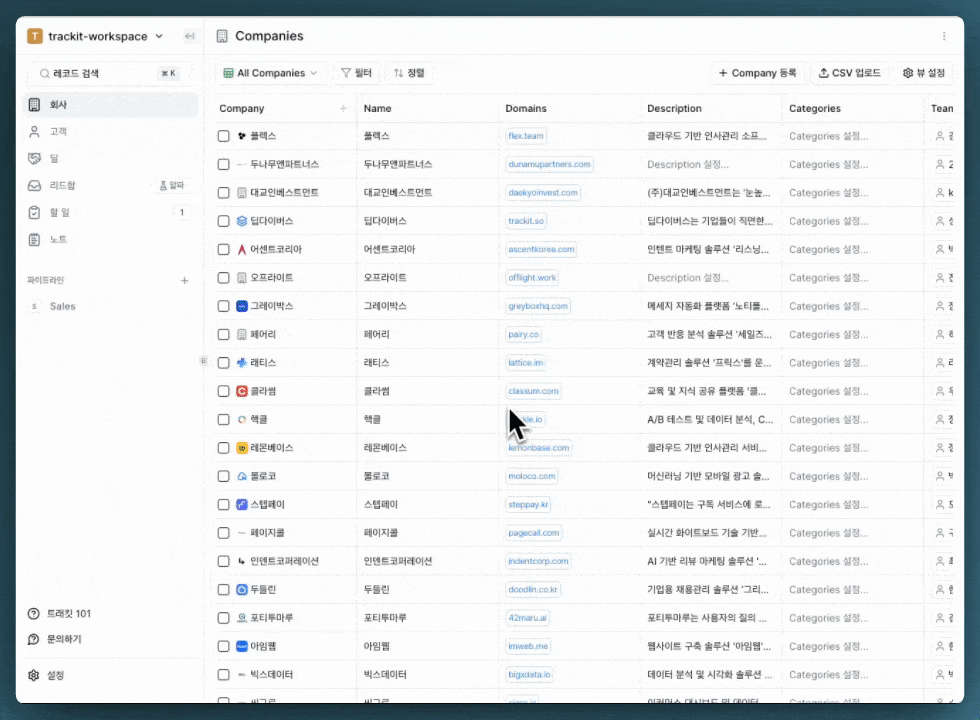Click the 두들린 company logo
Screen dimensions: 980x720
pos(242,589)
